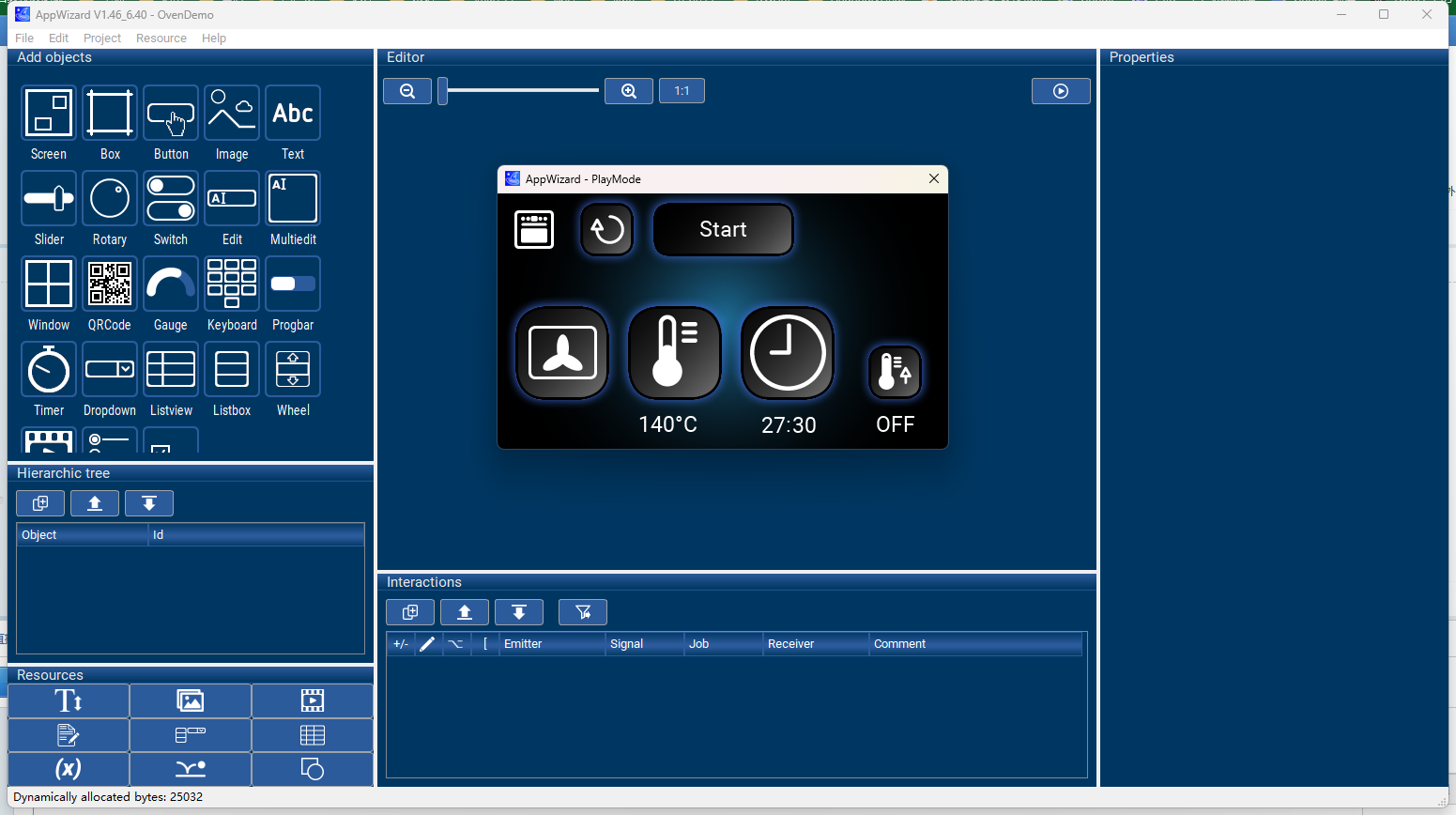Add a QRCode object
This screenshot has width=1456, height=815.
[x=110, y=284]
